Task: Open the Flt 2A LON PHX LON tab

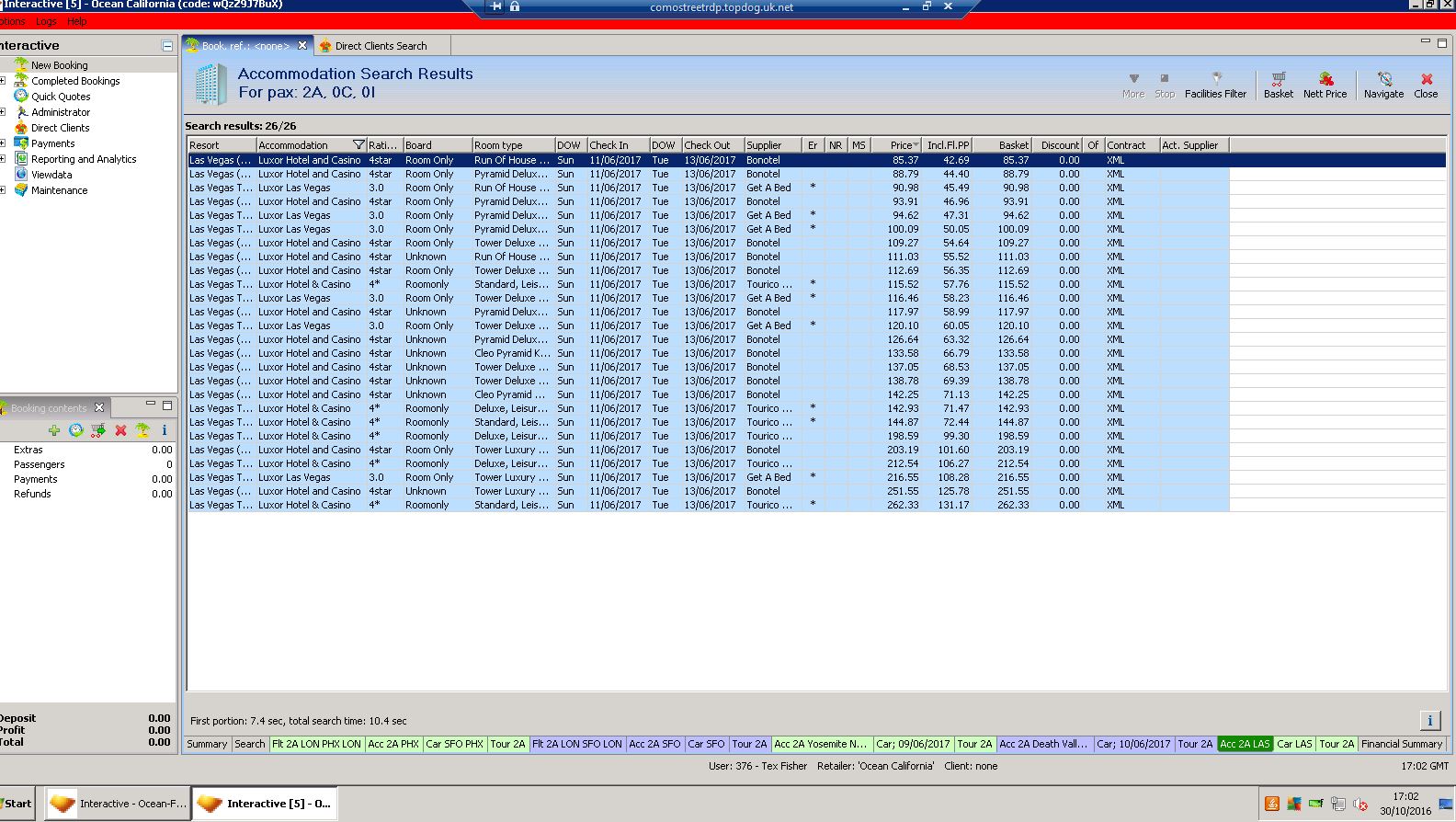Action: point(316,744)
